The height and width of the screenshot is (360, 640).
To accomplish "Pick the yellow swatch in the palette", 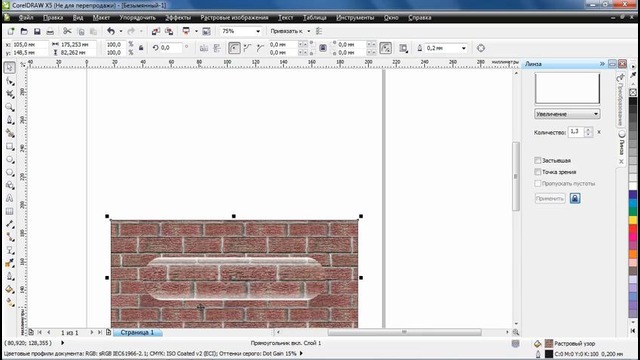I will point(633,220).
